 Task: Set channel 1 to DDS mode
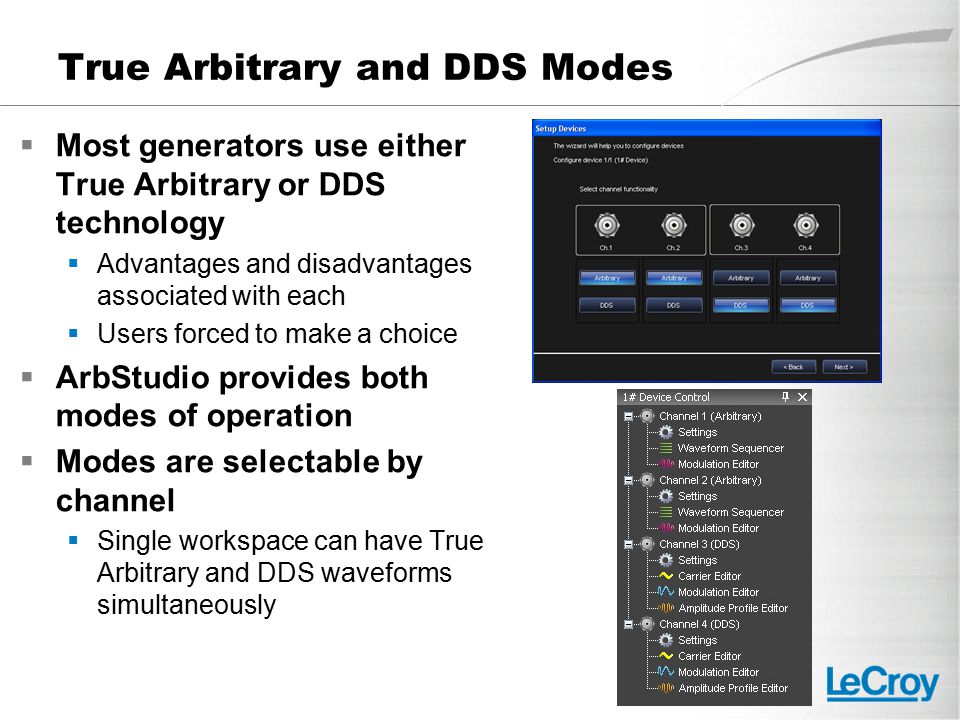click(607, 305)
